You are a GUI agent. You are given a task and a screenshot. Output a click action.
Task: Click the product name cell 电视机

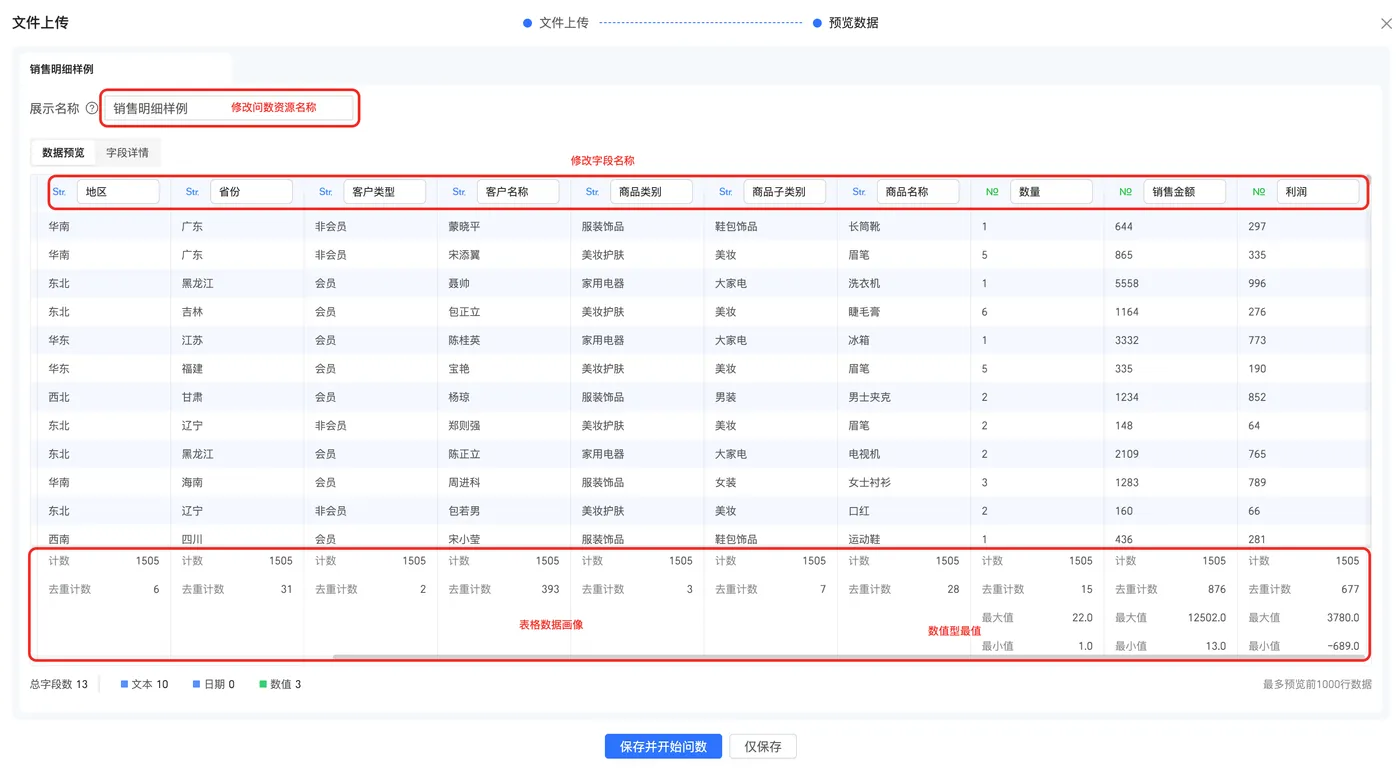coord(864,454)
